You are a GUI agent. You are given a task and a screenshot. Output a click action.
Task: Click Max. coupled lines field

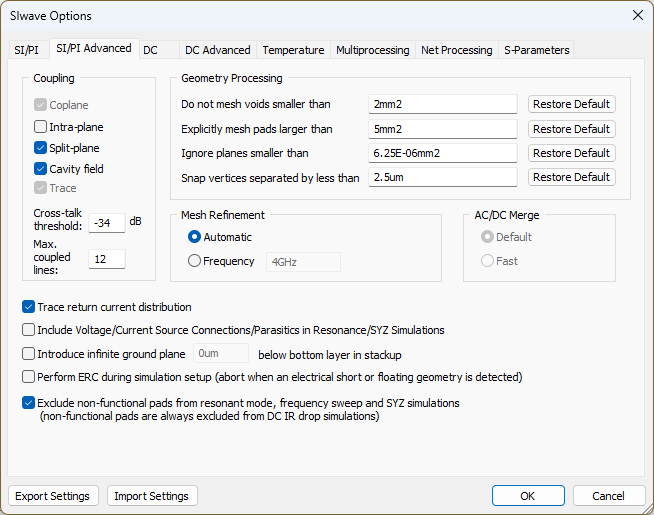click(107, 259)
